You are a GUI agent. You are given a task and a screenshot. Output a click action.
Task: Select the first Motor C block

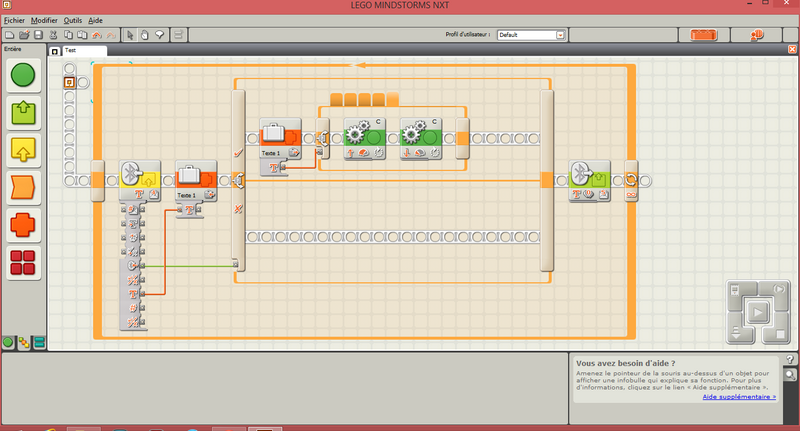(364, 139)
